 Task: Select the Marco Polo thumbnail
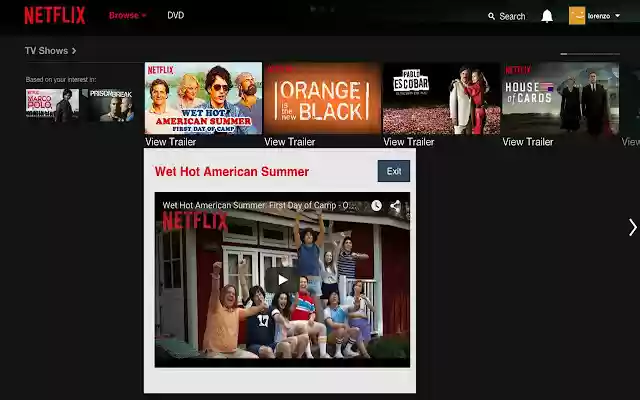pyautogui.click(x=52, y=105)
